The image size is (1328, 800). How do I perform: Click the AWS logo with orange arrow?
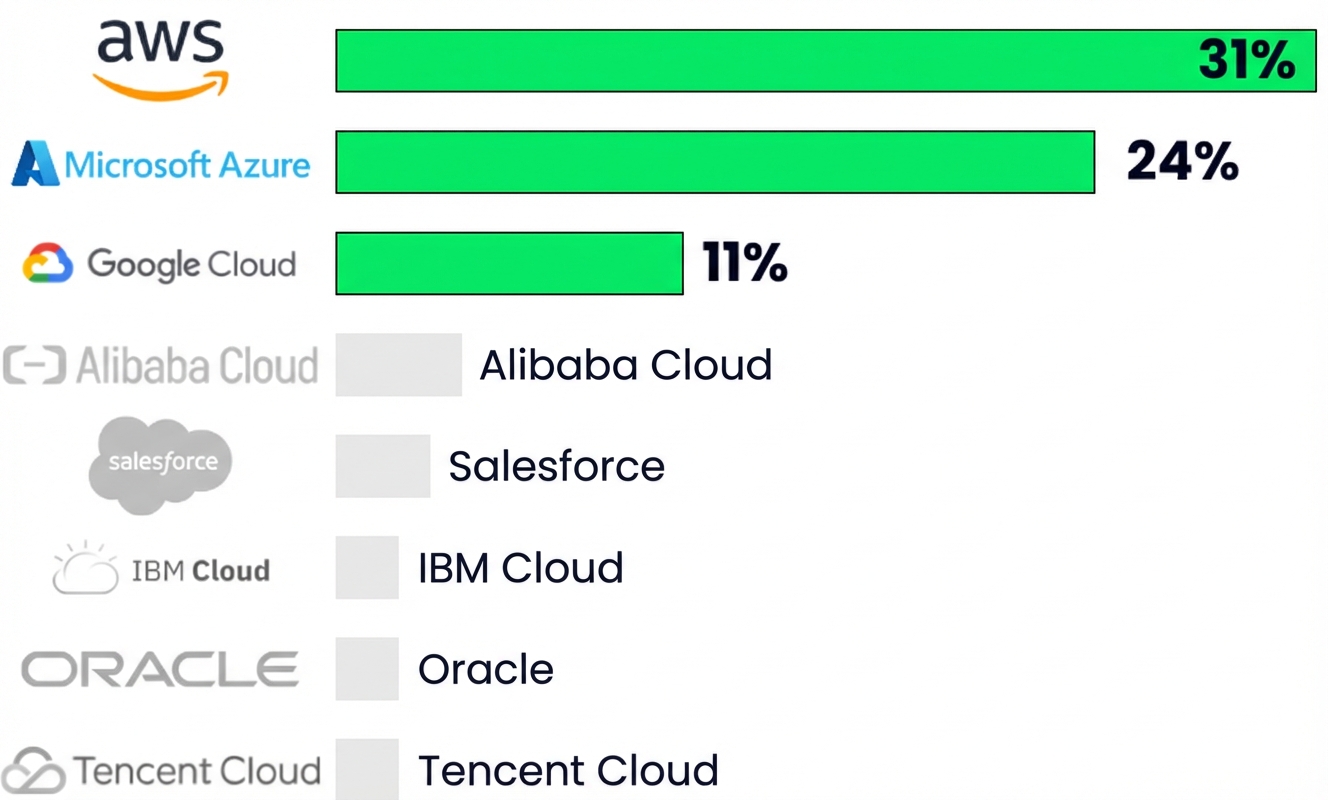pos(161,60)
